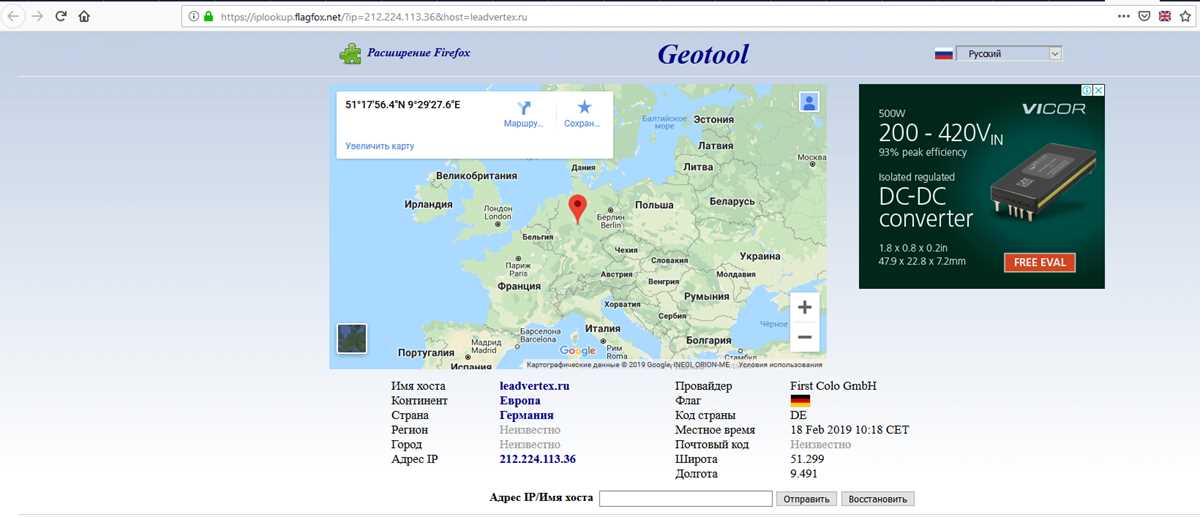
Task: Click the green padlock security icon
Action: [x=208, y=17]
